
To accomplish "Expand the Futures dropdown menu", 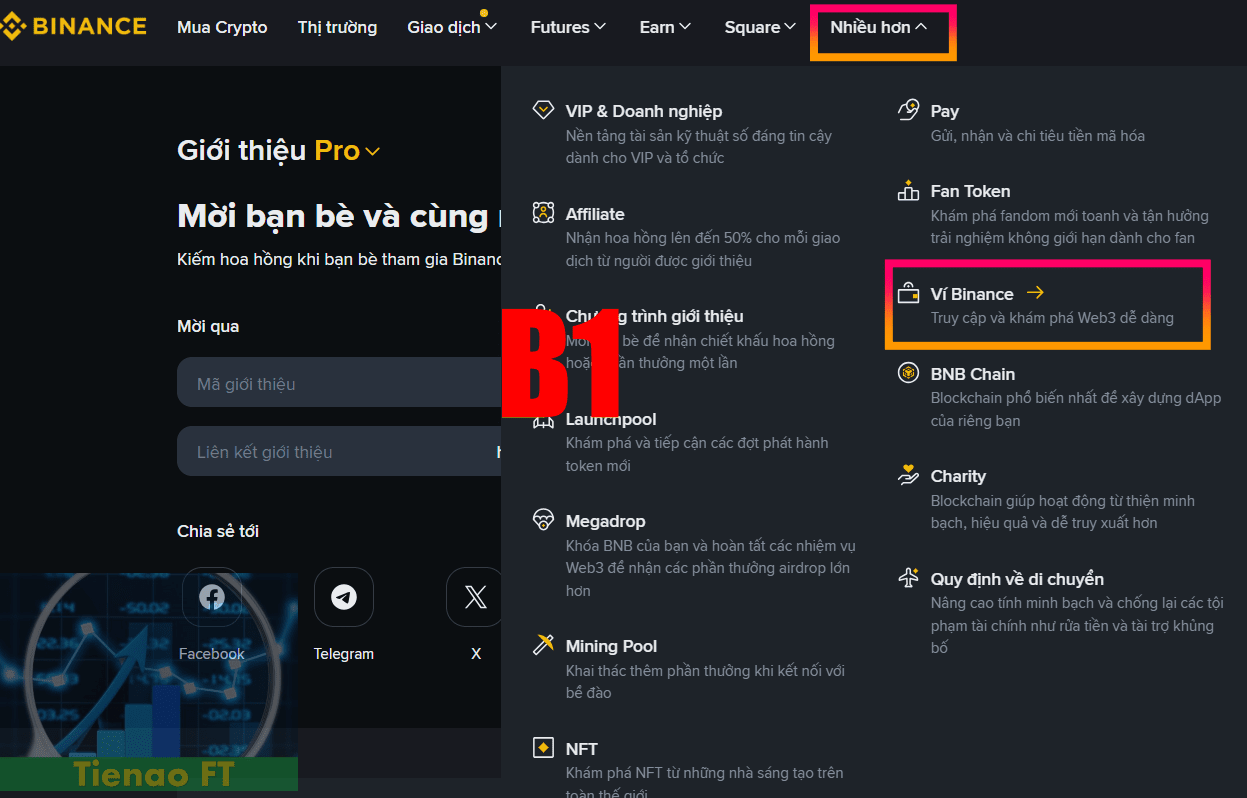I will click(568, 27).
